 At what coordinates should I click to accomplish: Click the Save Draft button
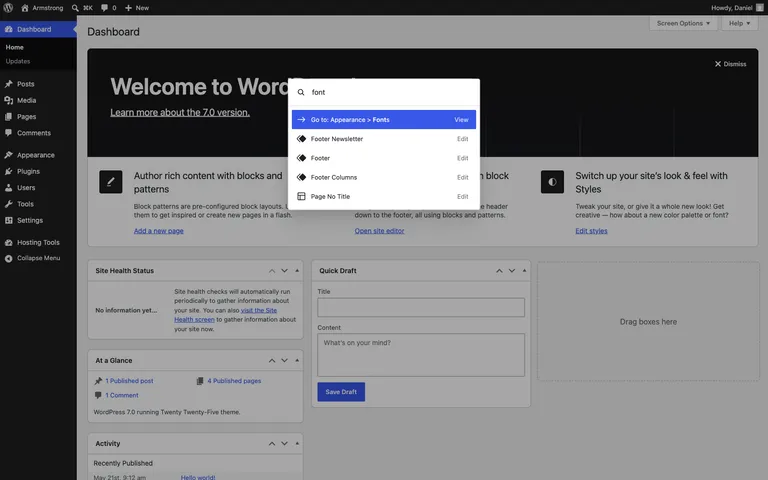(x=341, y=392)
